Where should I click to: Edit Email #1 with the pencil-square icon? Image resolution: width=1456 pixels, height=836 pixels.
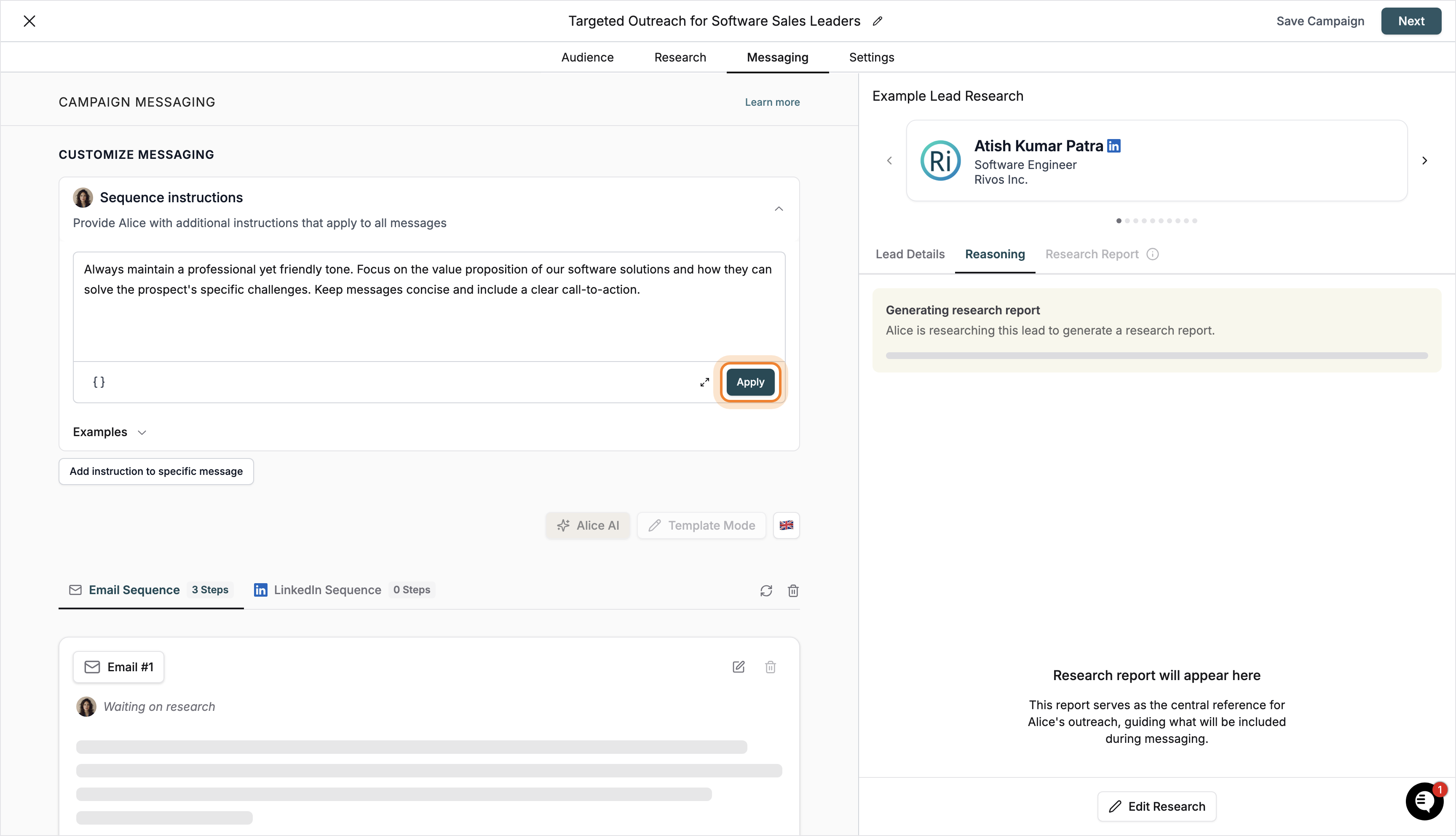(x=738, y=667)
